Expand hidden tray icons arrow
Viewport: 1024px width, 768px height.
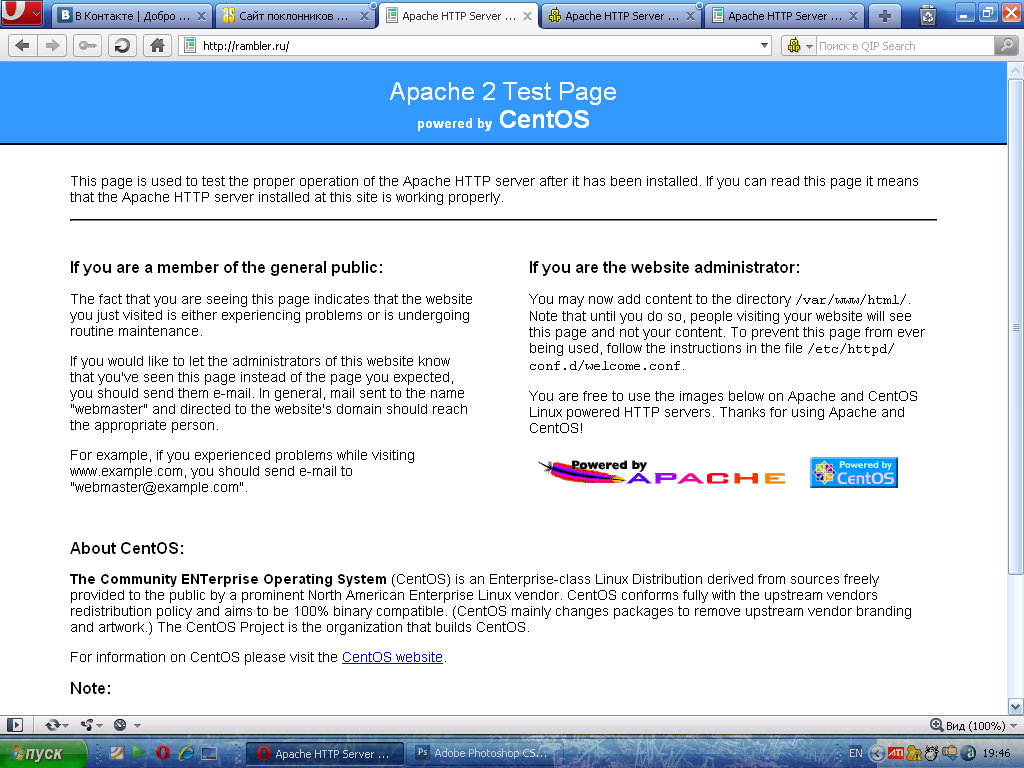coord(878,754)
